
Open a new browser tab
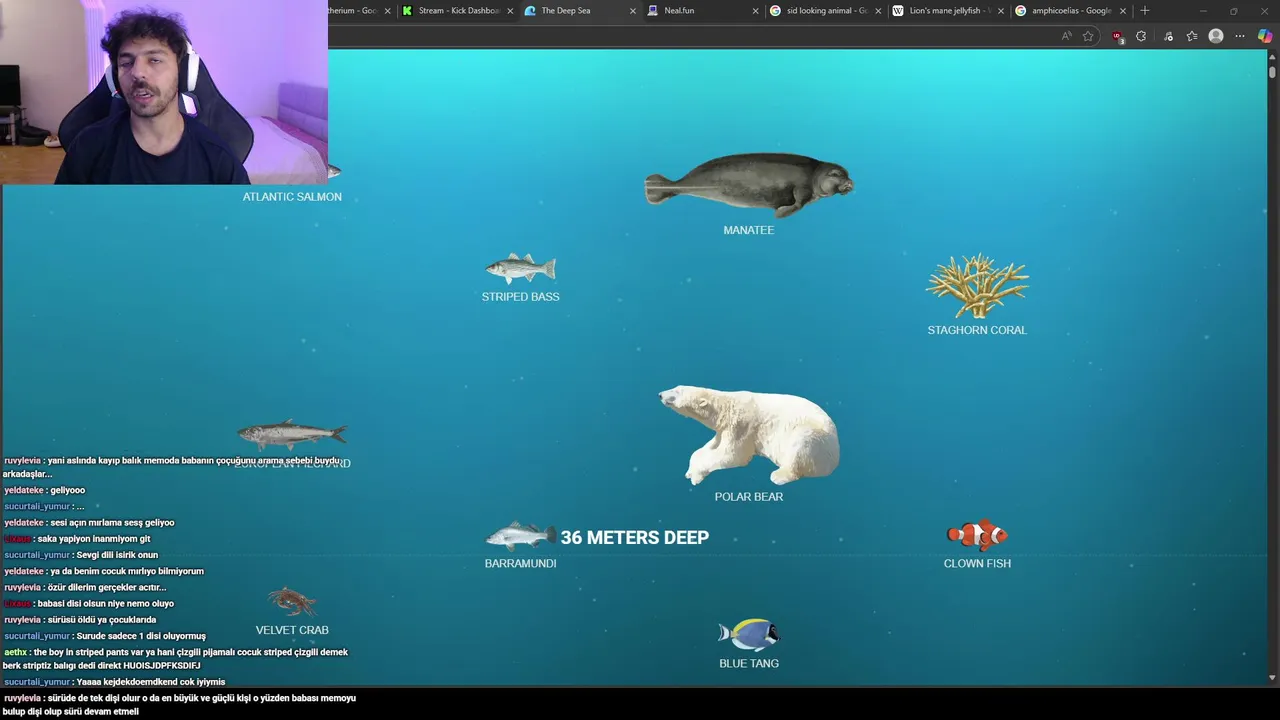tap(1145, 11)
